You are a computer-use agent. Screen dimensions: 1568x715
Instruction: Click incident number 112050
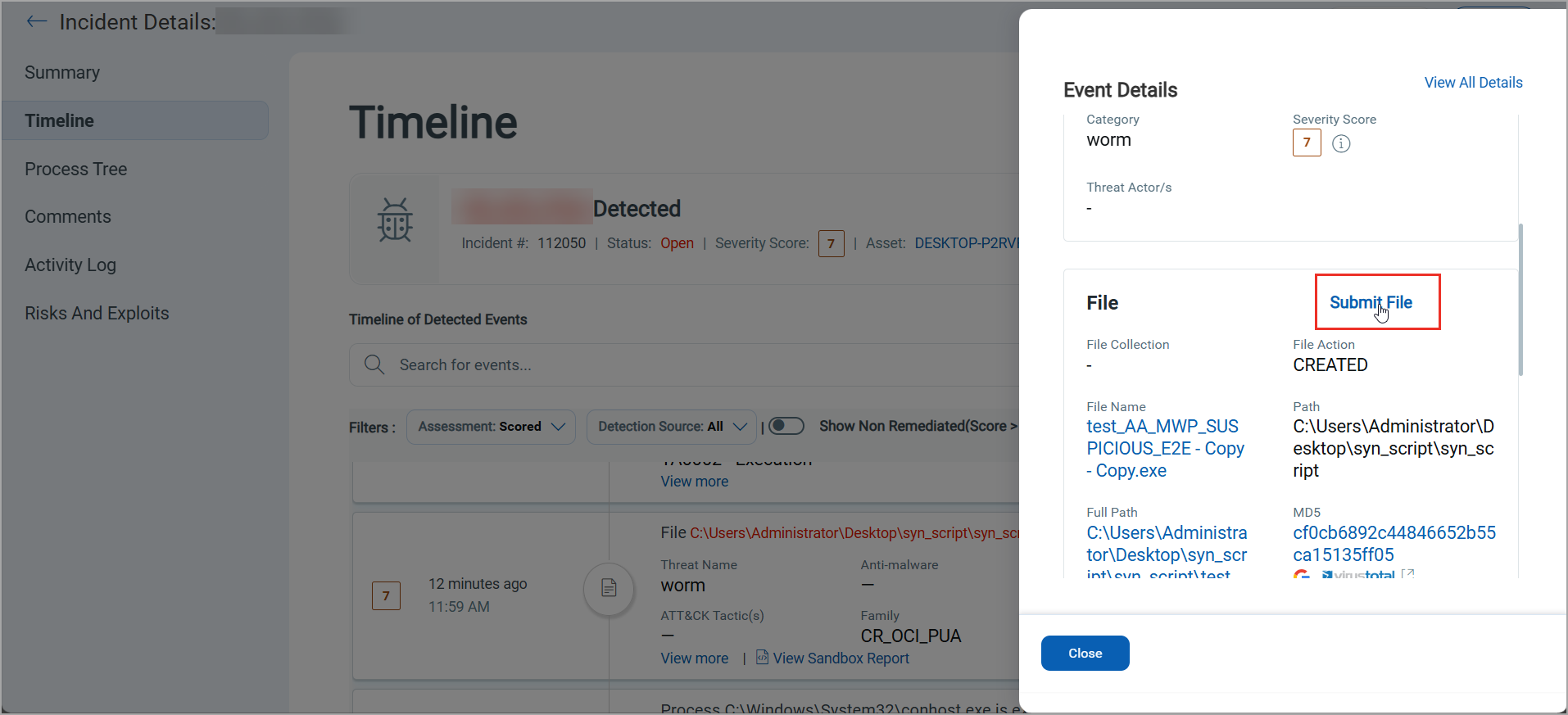561,243
